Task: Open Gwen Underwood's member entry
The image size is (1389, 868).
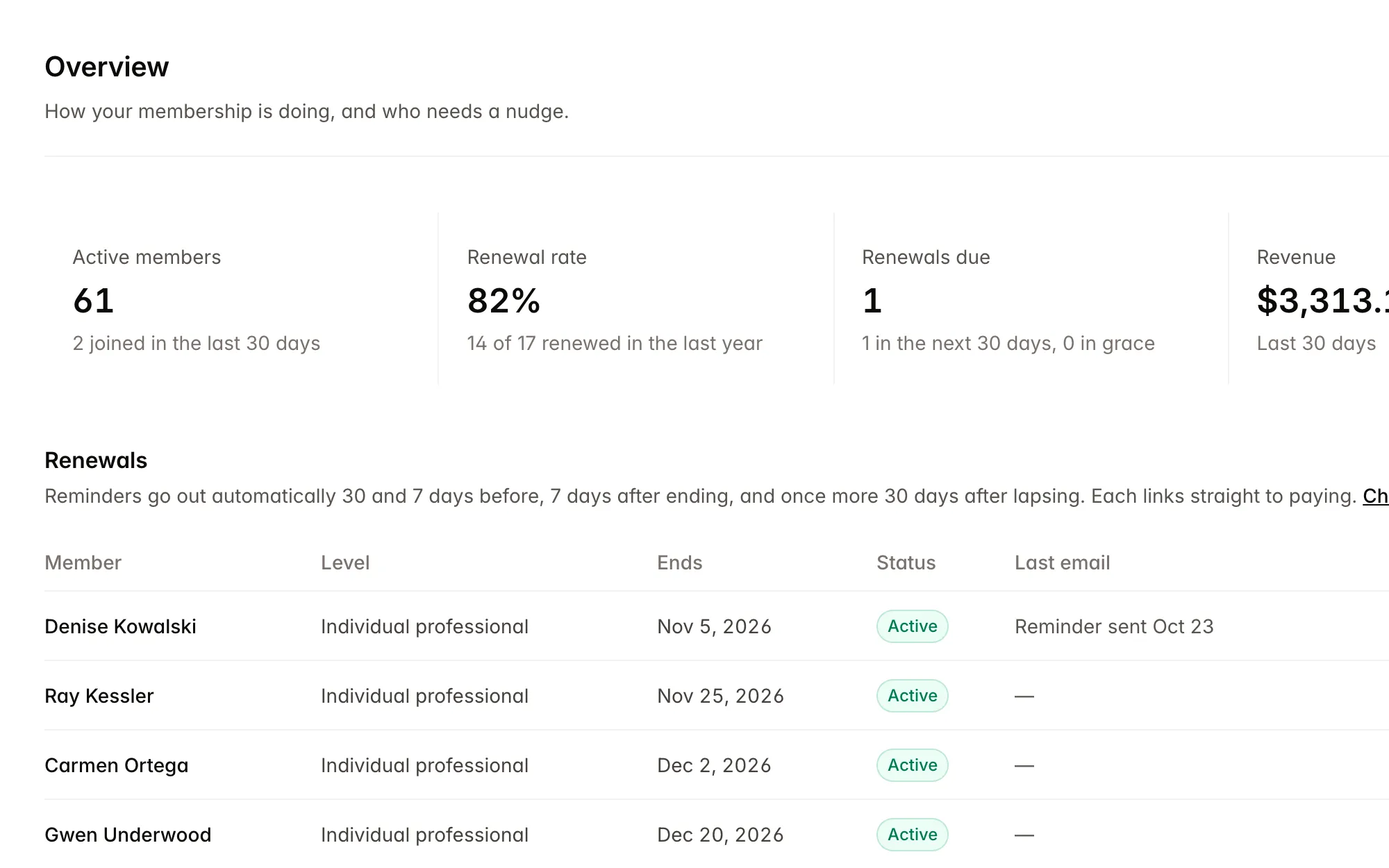Action: (x=128, y=835)
